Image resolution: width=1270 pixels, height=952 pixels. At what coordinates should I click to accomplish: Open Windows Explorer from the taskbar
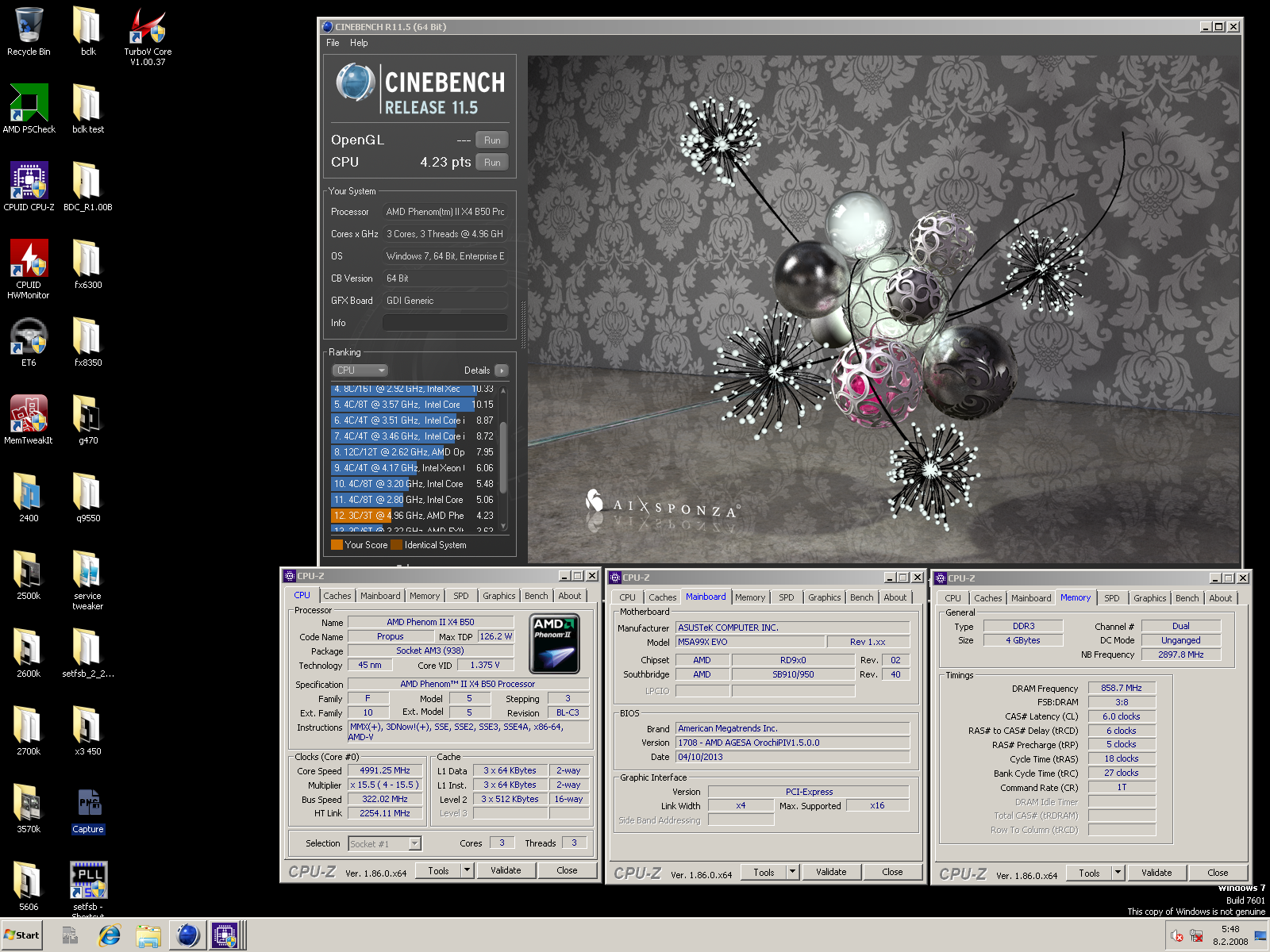tap(148, 935)
